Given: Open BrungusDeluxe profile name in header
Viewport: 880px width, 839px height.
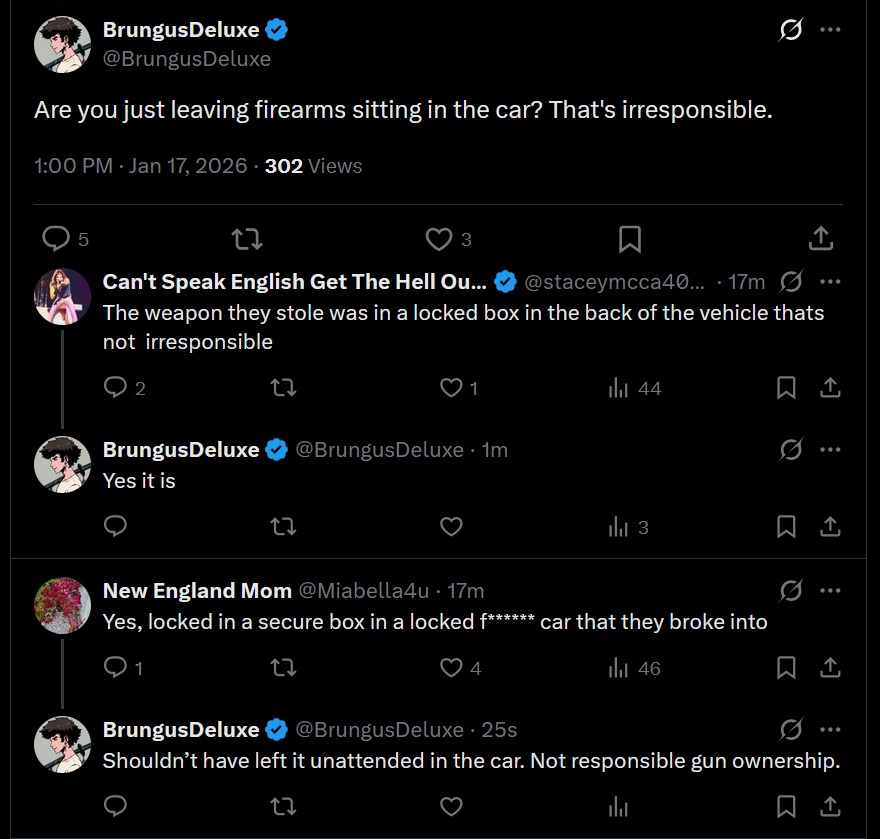Looking at the screenshot, I should [181, 30].
